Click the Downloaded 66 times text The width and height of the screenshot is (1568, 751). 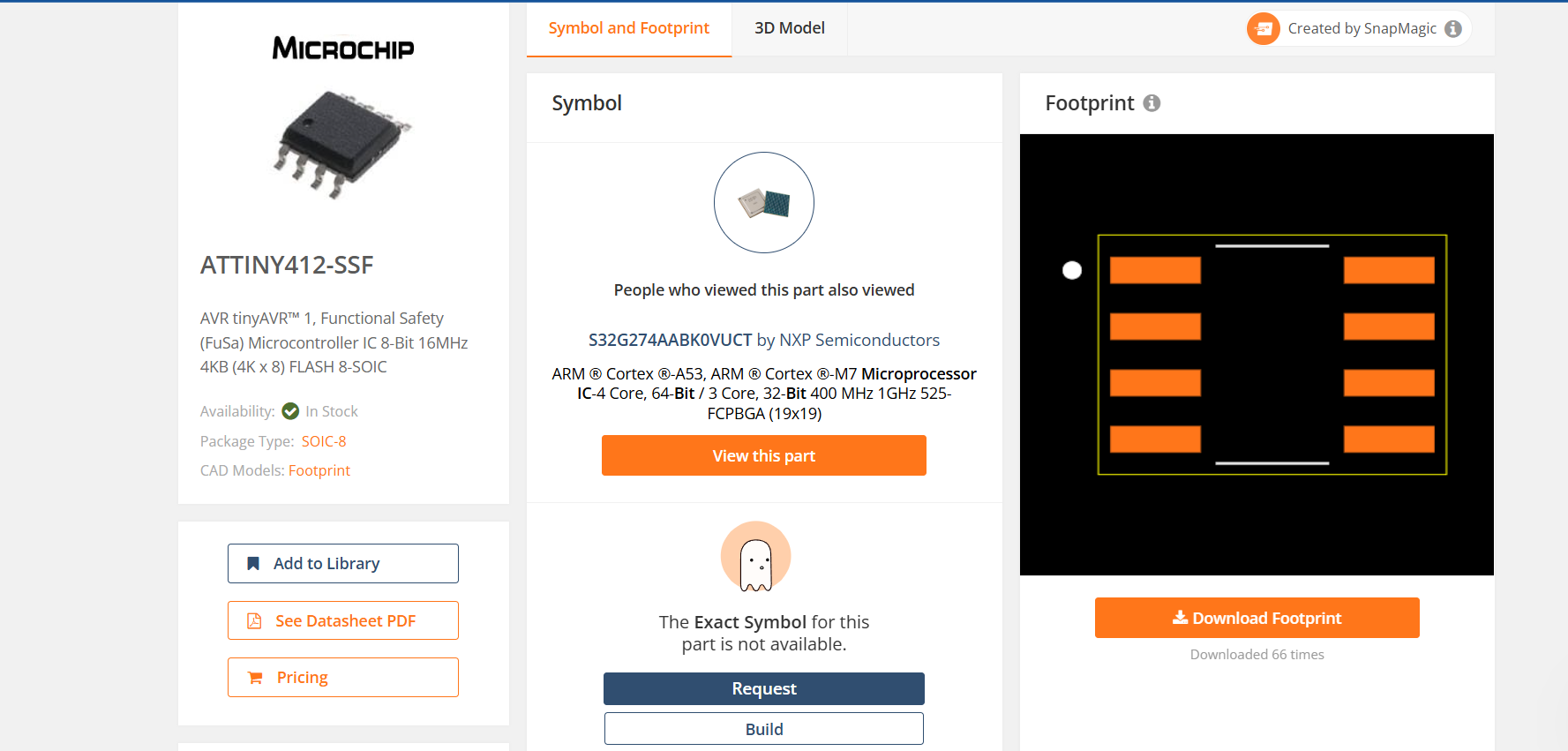click(1257, 654)
